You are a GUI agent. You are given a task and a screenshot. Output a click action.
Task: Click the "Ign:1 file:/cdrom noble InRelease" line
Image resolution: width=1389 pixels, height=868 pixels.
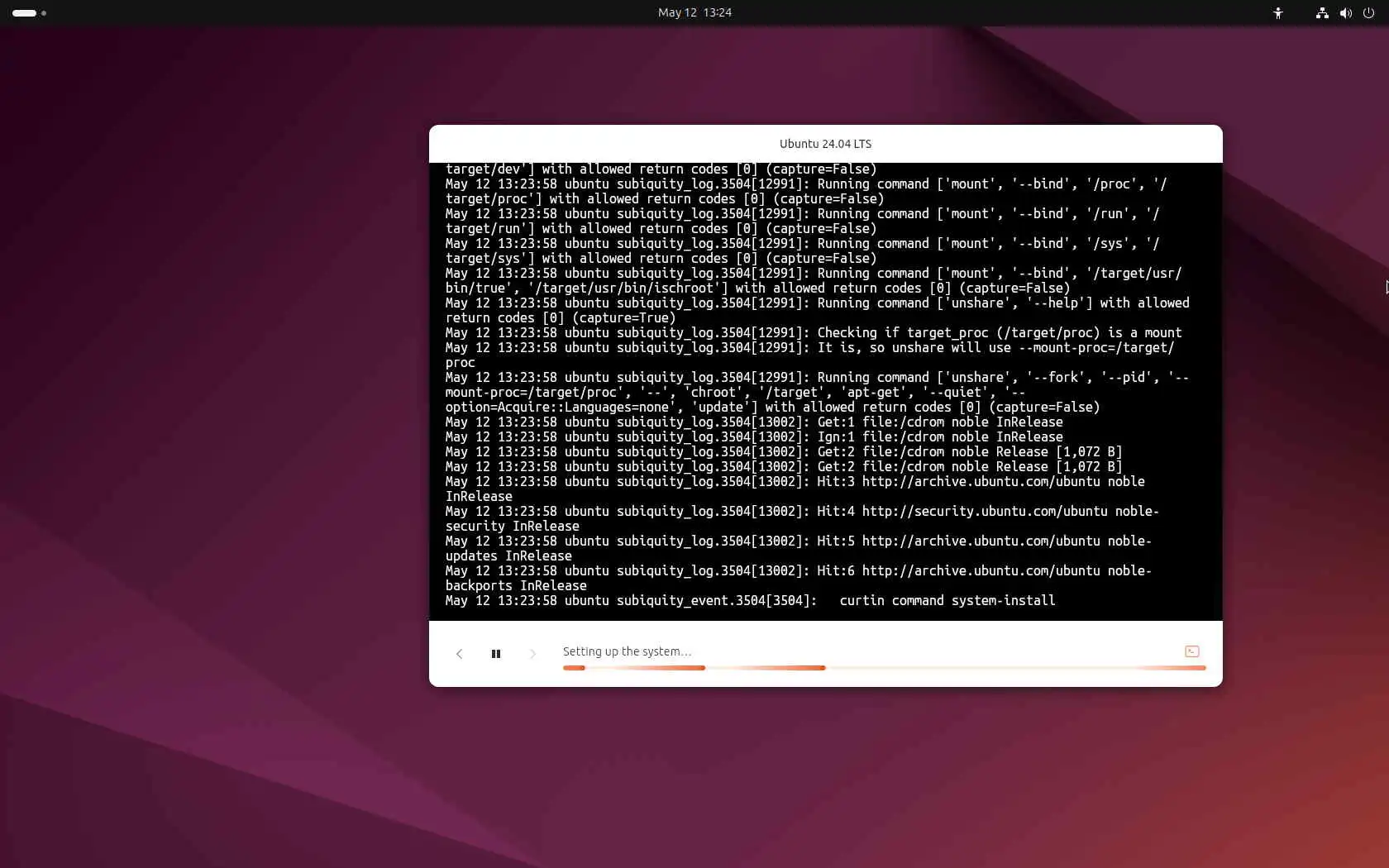point(754,436)
